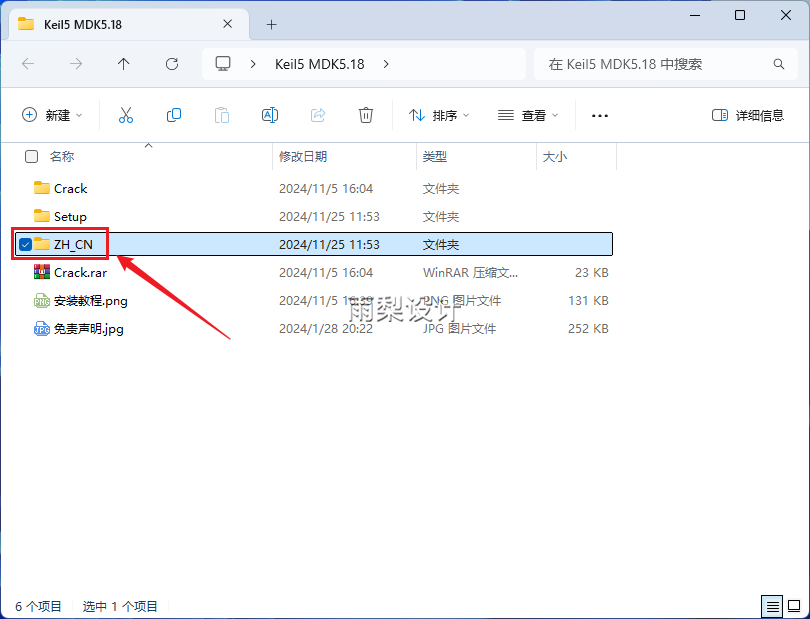Image resolution: width=810 pixels, height=619 pixels.
Task: Check the select-all checkbox above the name column
Action: click(x=29, y=157)
